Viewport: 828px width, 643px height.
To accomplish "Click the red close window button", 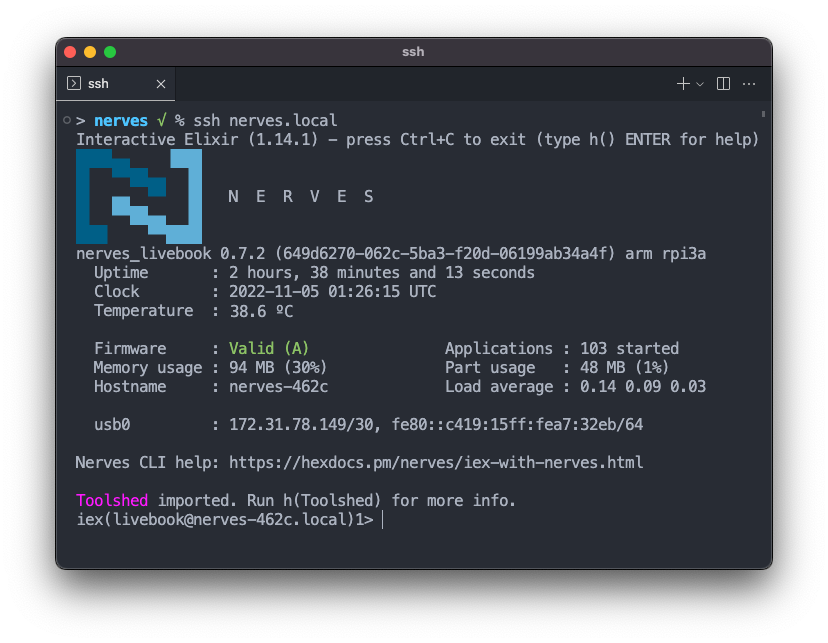I will [x=70, y=52].
